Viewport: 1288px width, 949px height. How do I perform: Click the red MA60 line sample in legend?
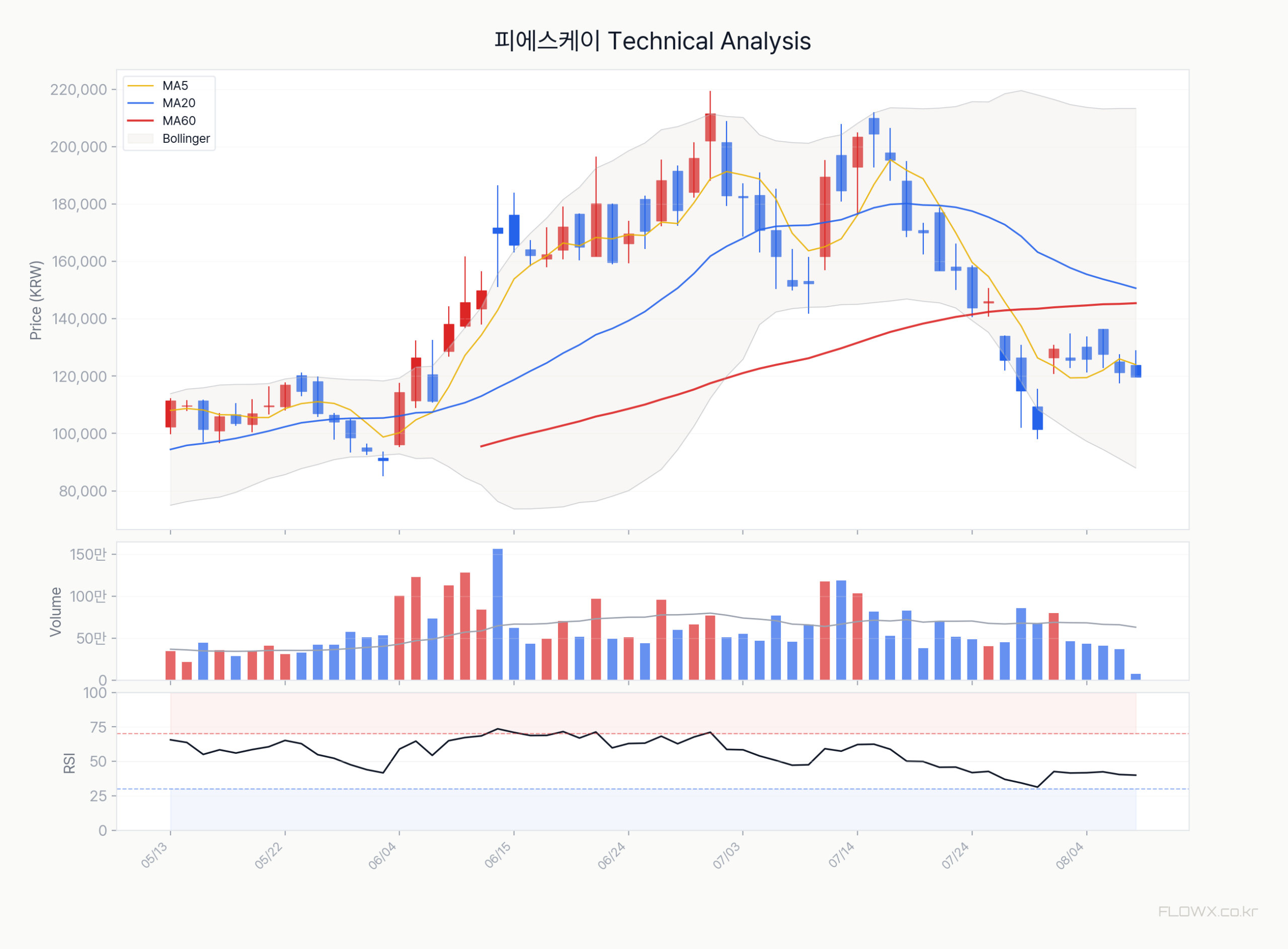(141, 121)
